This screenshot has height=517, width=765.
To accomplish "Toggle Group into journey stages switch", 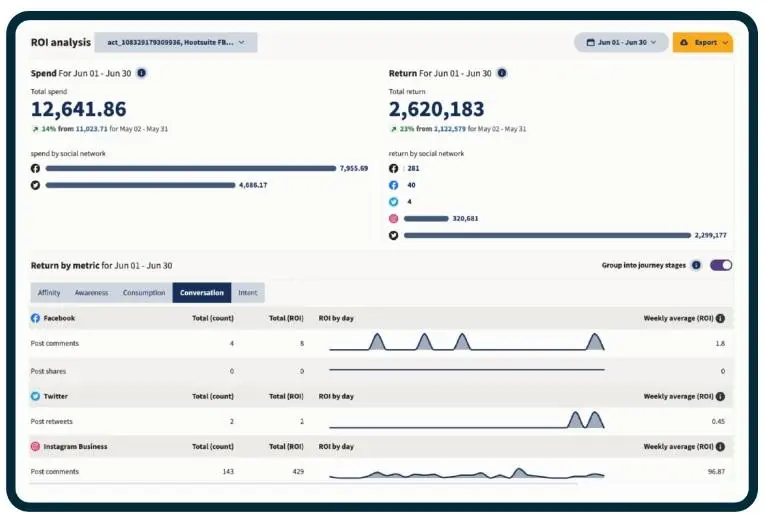I will (721, 265).
